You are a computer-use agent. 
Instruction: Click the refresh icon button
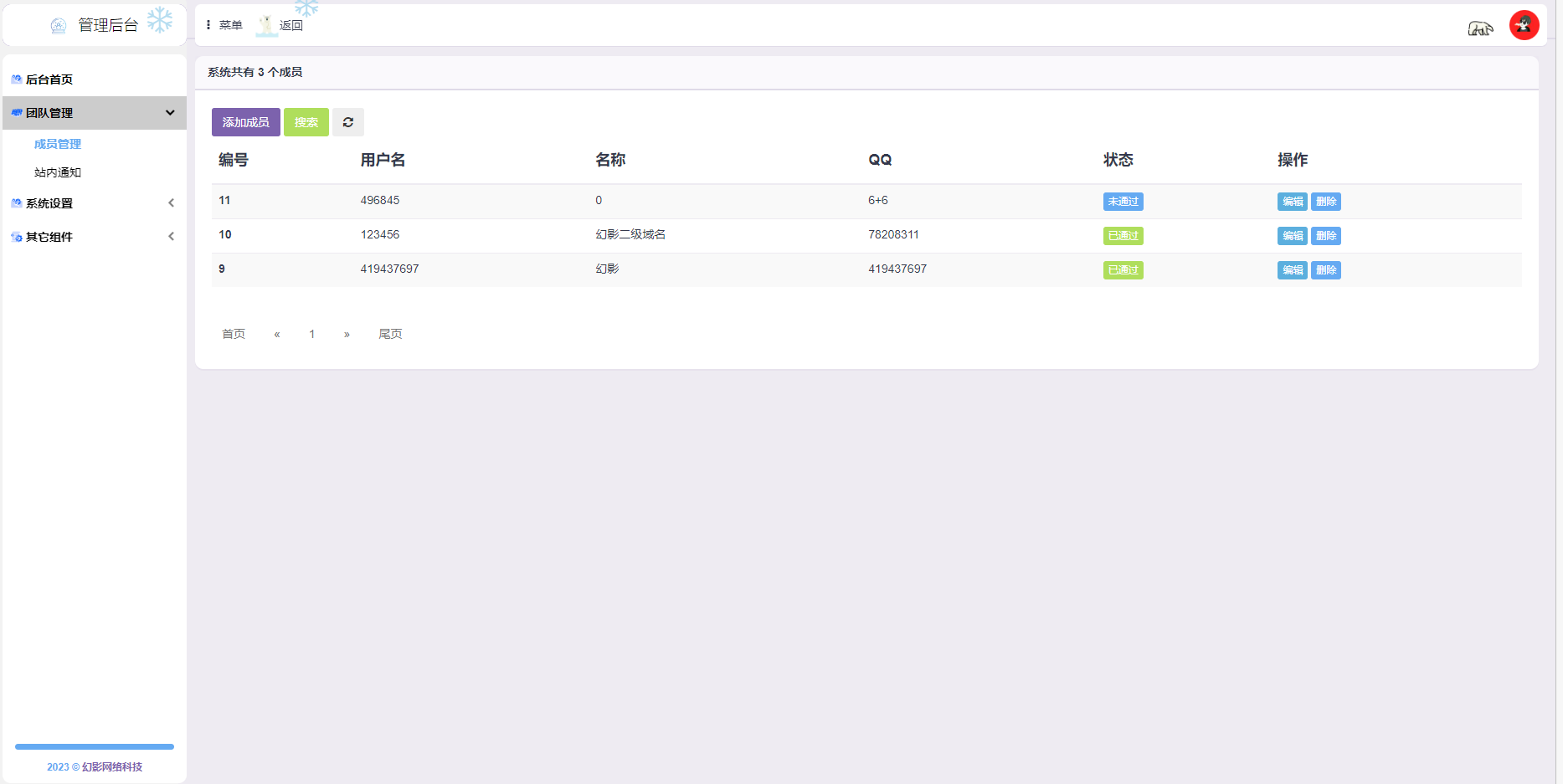[x=347, y=122]
